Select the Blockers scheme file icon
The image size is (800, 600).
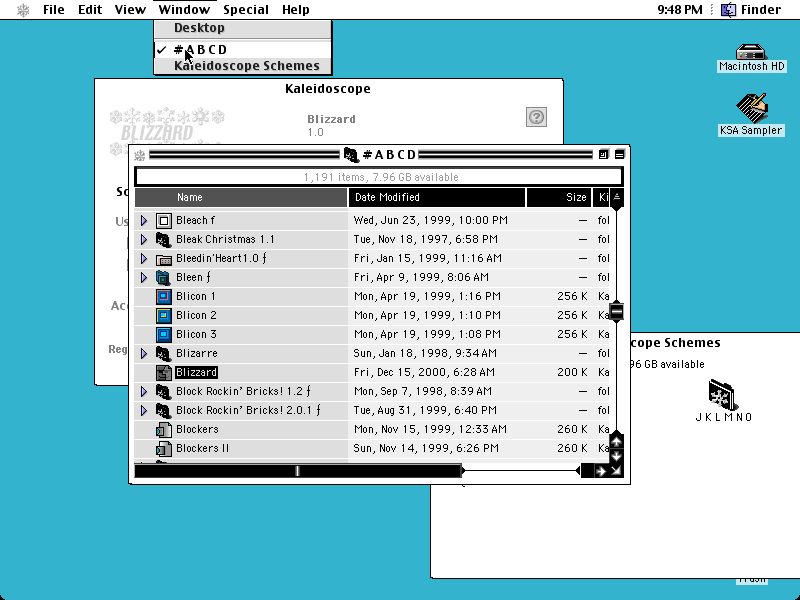click(164, 430)
